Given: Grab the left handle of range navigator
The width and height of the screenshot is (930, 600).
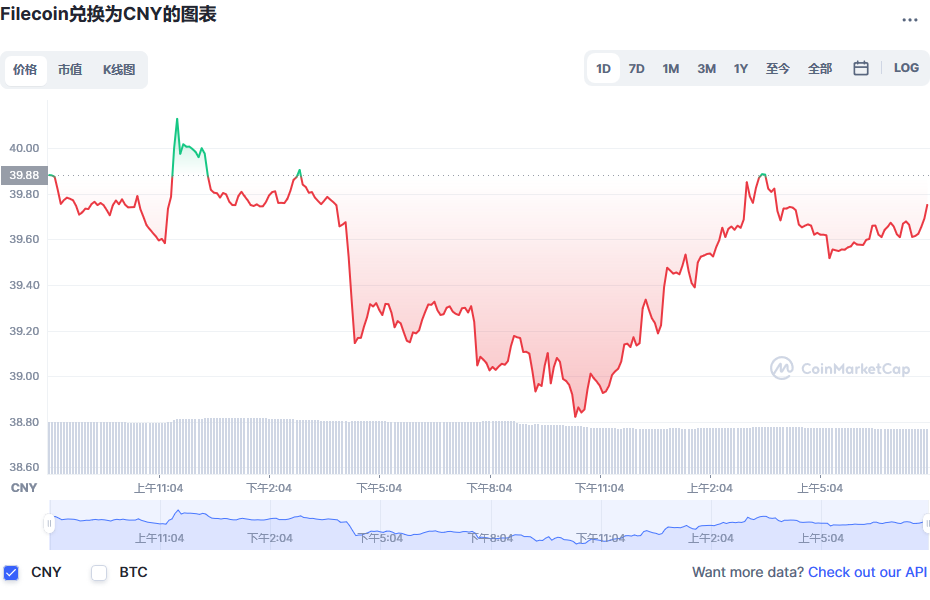Looking at the screenshot, I should [x=49, y=524].
